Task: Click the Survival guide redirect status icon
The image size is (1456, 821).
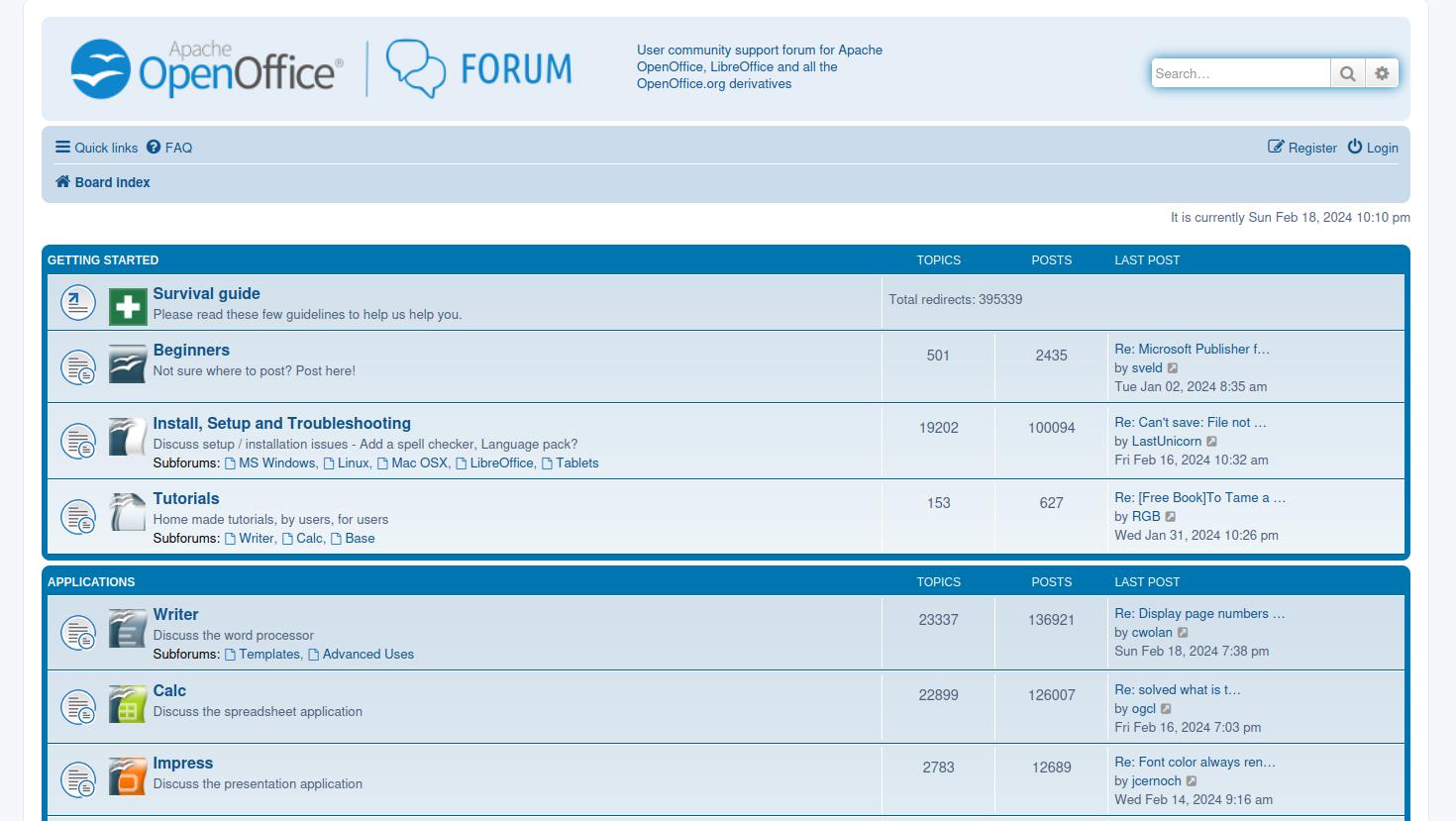Action: (x=78, y=303)
